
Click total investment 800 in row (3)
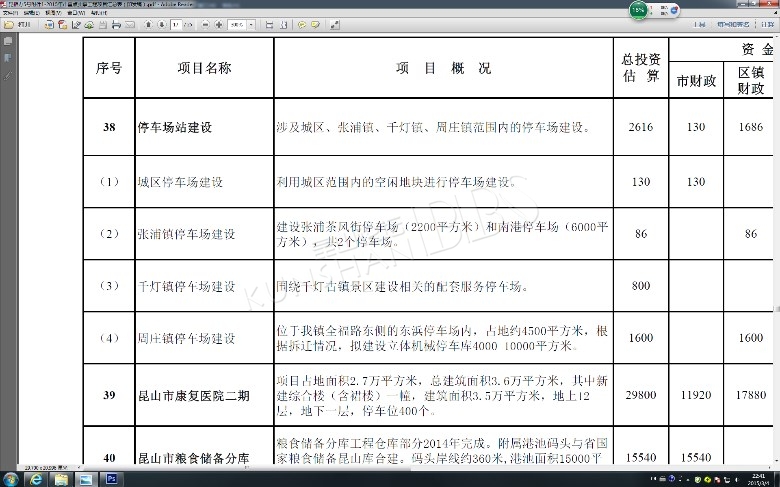coord(641,286)
